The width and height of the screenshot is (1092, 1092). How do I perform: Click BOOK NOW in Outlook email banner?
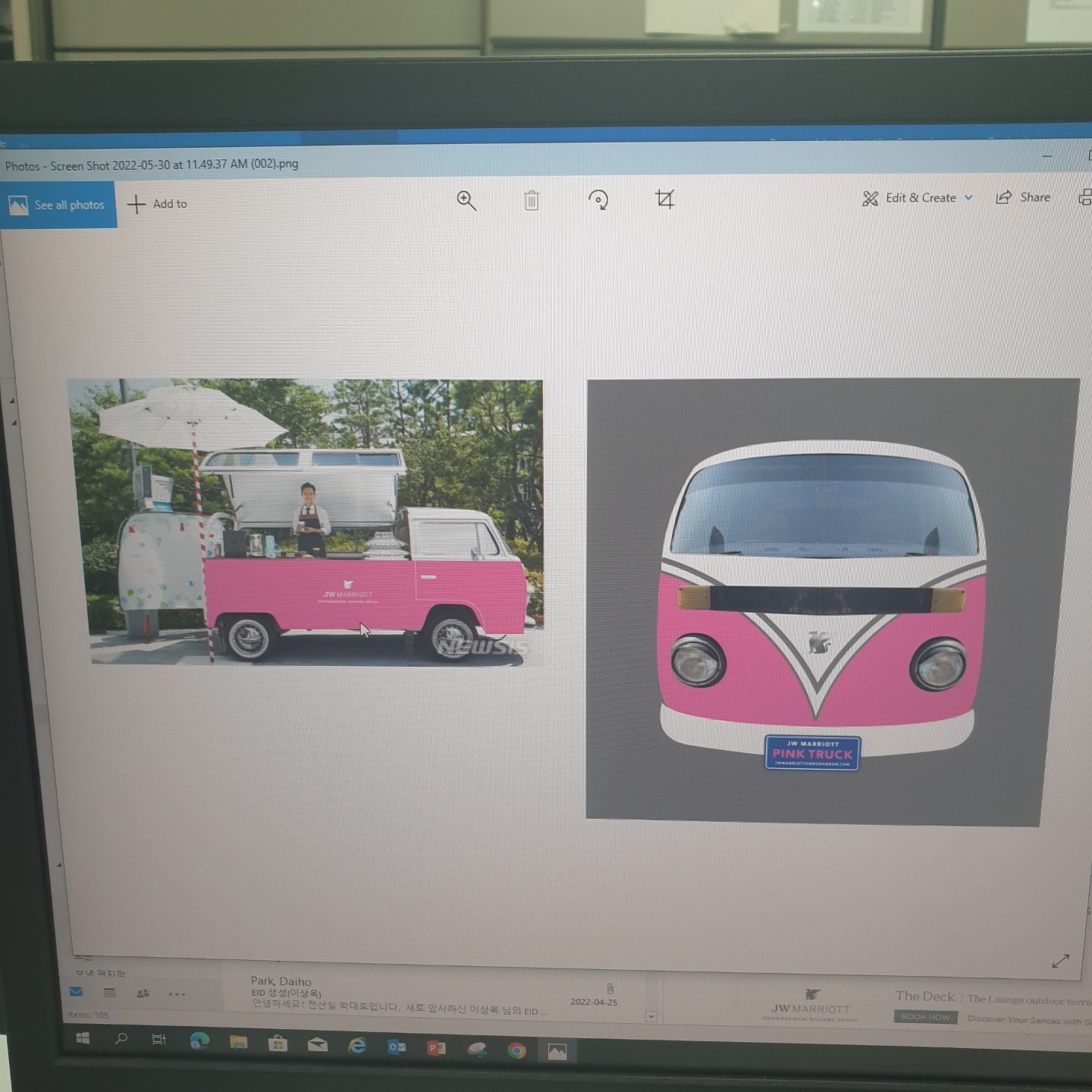click(x=925, y=1017)
